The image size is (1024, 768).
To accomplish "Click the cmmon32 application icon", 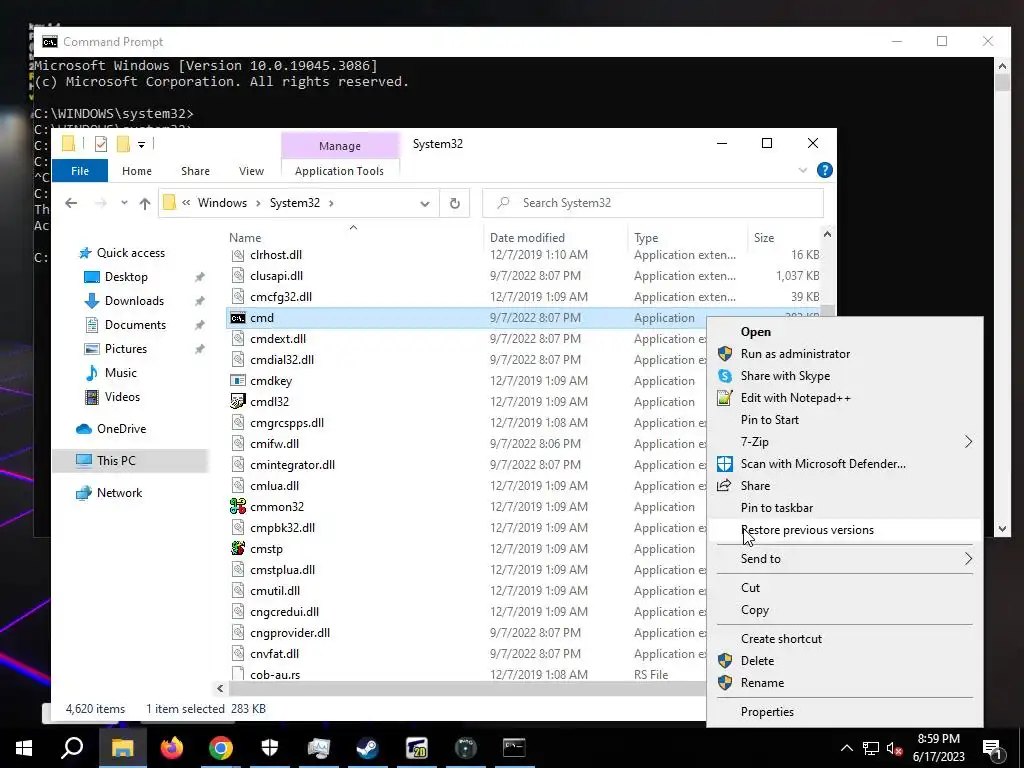I will (238, 507).
